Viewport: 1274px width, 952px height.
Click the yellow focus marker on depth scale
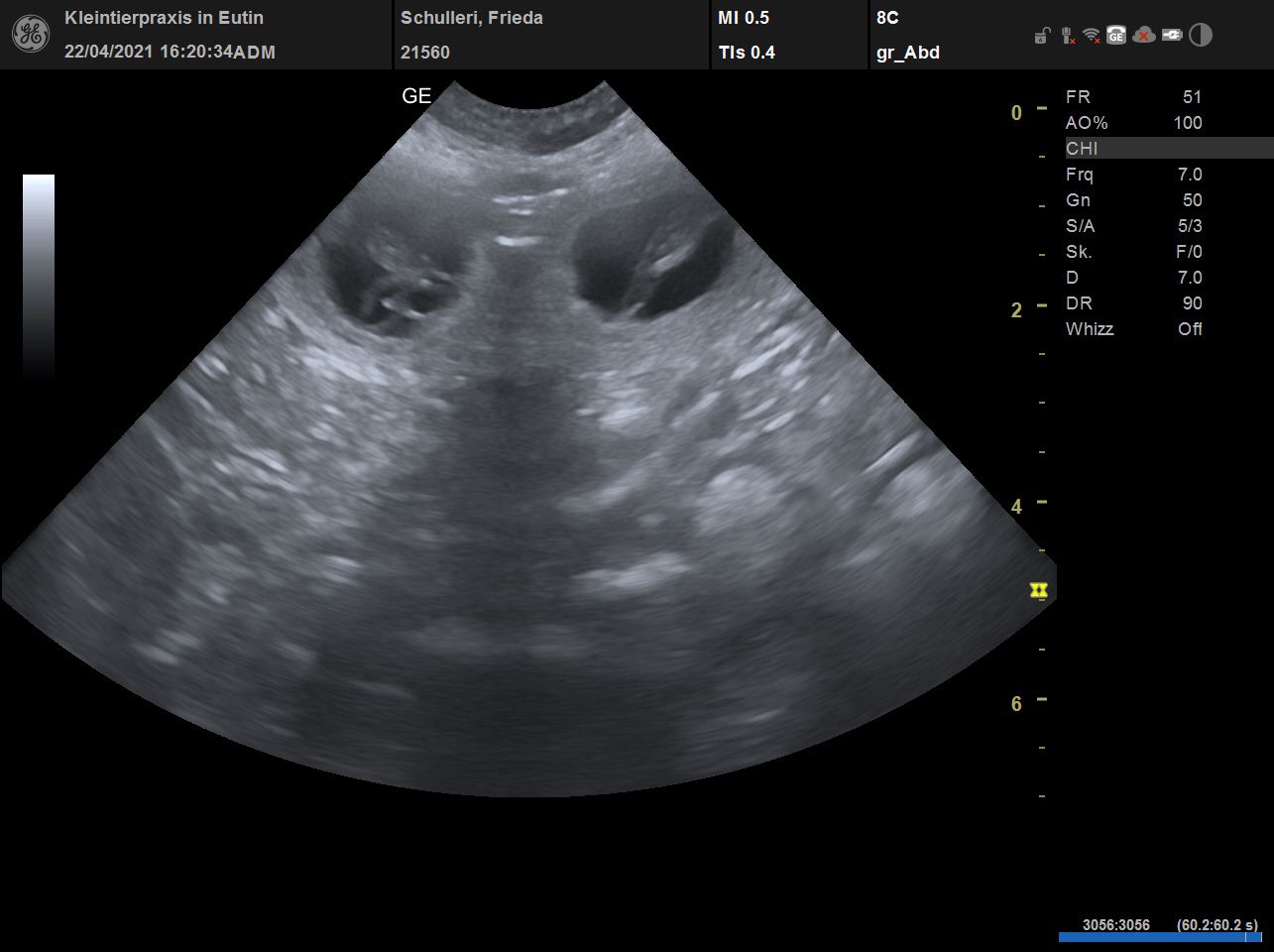coord(1038,590)
